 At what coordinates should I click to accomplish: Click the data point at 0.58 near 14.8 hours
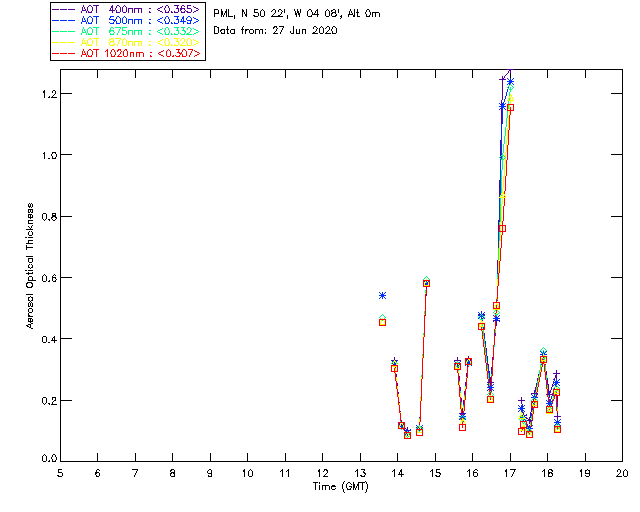click(426, 283)
